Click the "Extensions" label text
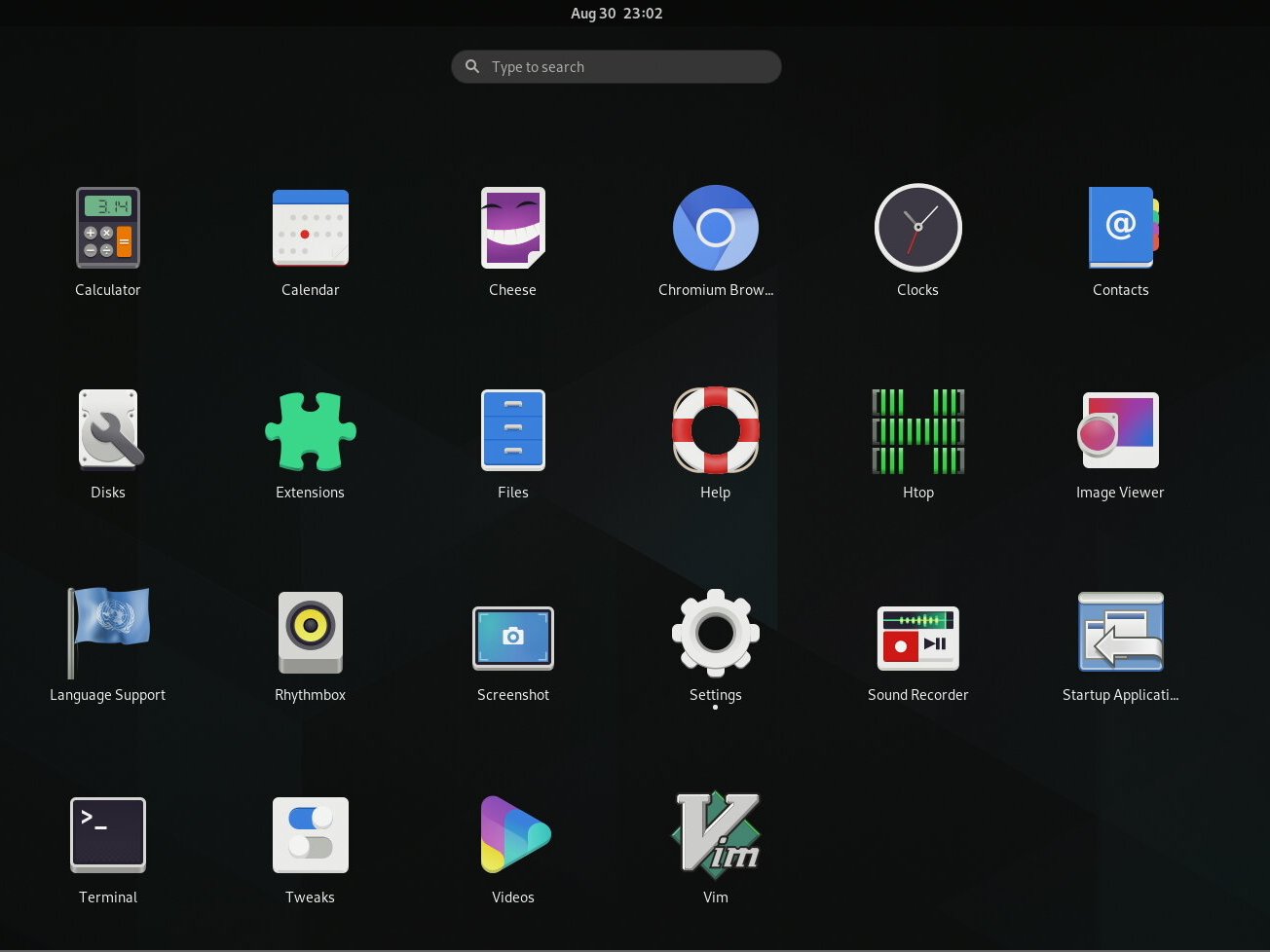This screenshot has height=952, width=1270. [x=311, y=493]
